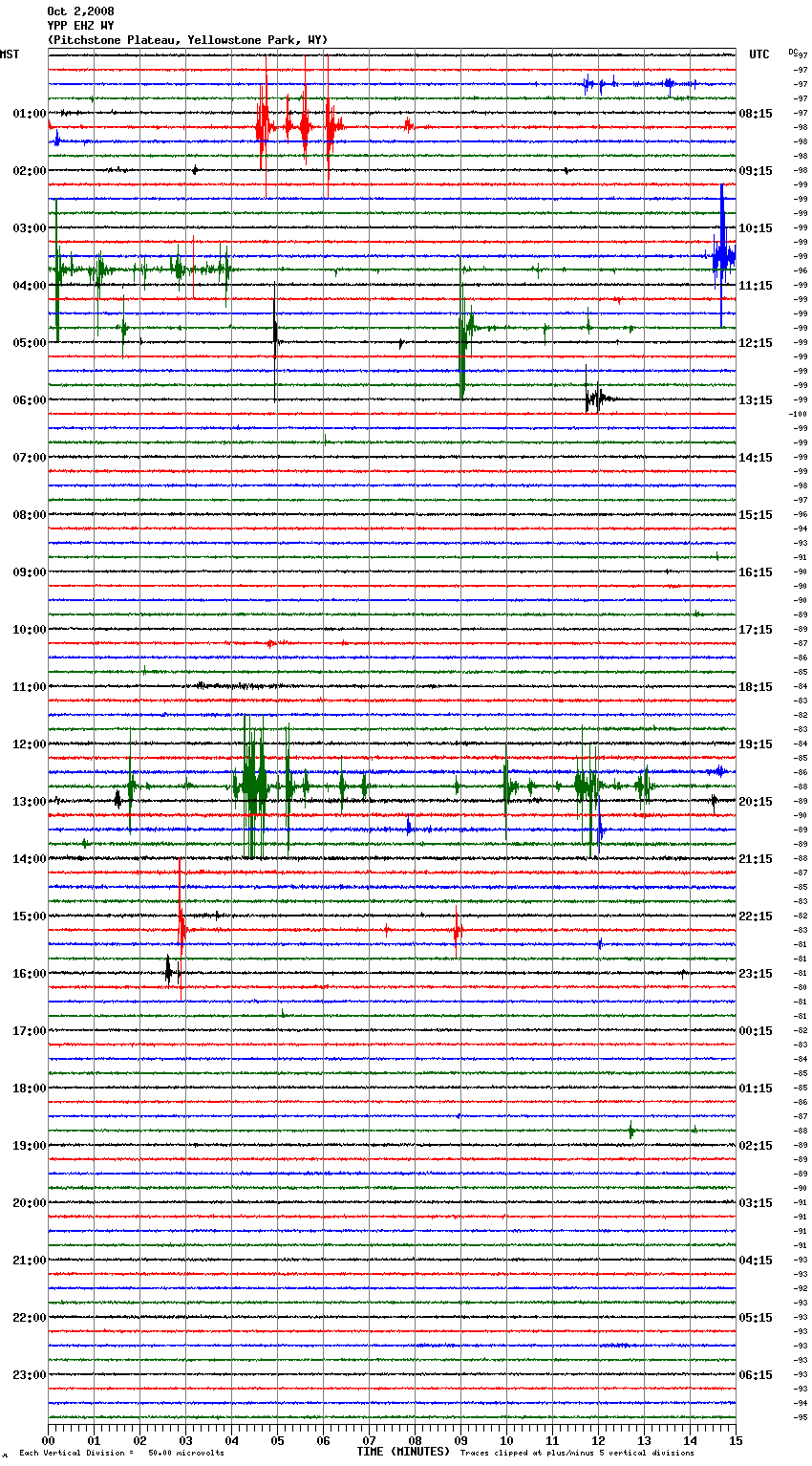Click the 22:15 UTC time label
The width and height of the screenshot is (812, 1466).
tap(756, 916)
